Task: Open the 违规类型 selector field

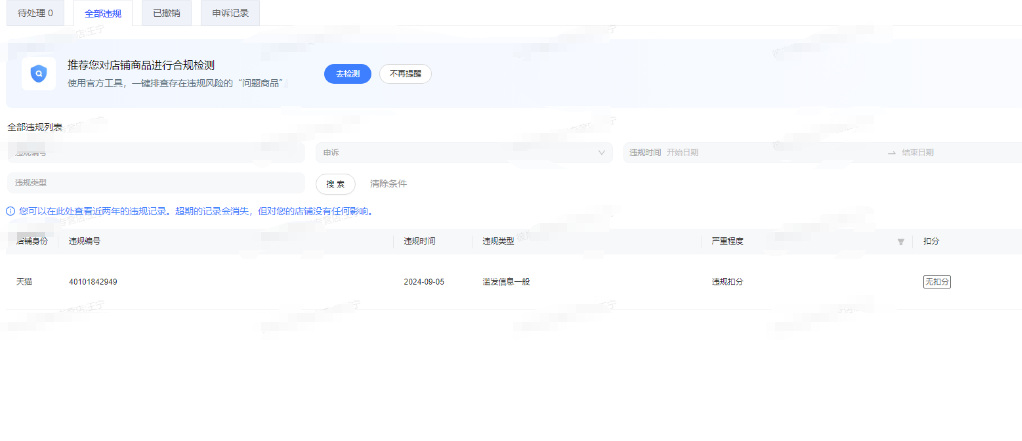Action: coord(155,183)
